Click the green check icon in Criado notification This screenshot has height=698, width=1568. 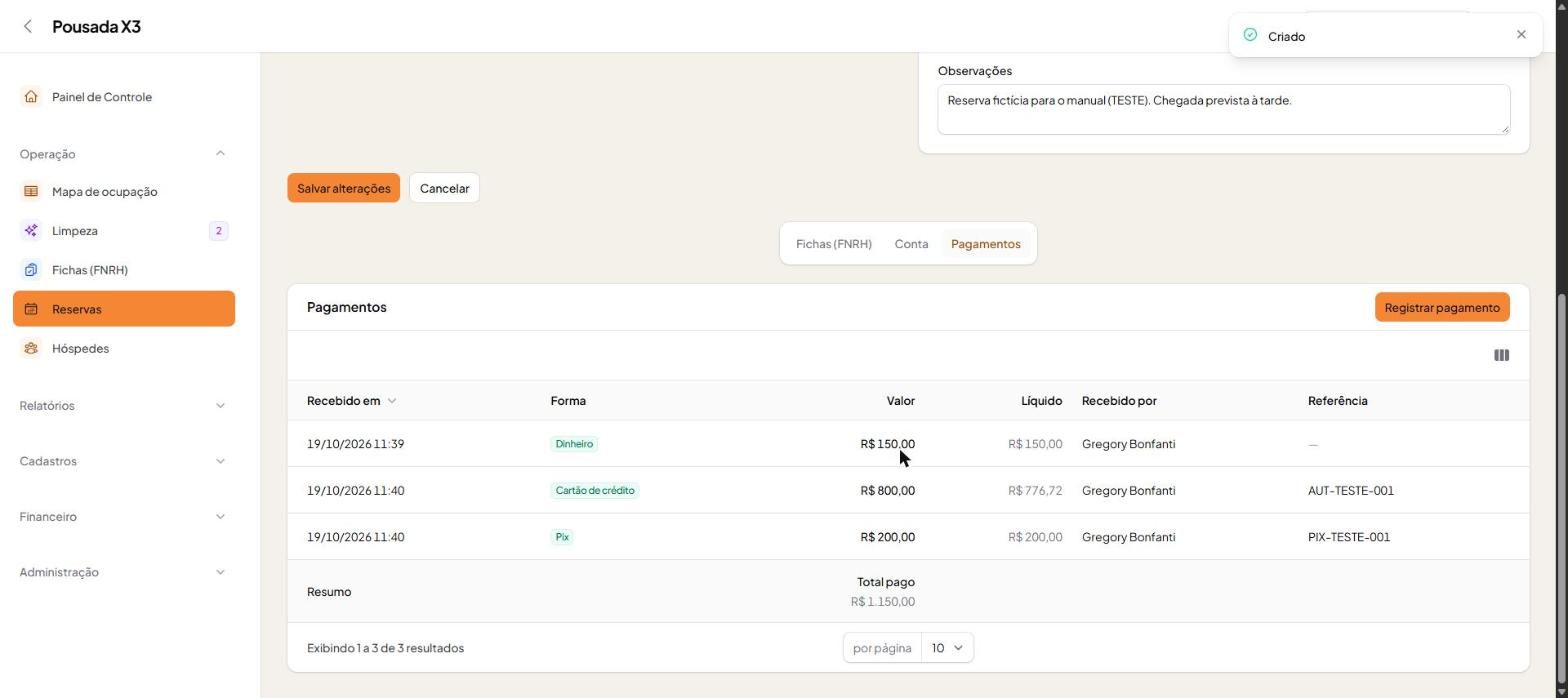(x=1250, y=35)
